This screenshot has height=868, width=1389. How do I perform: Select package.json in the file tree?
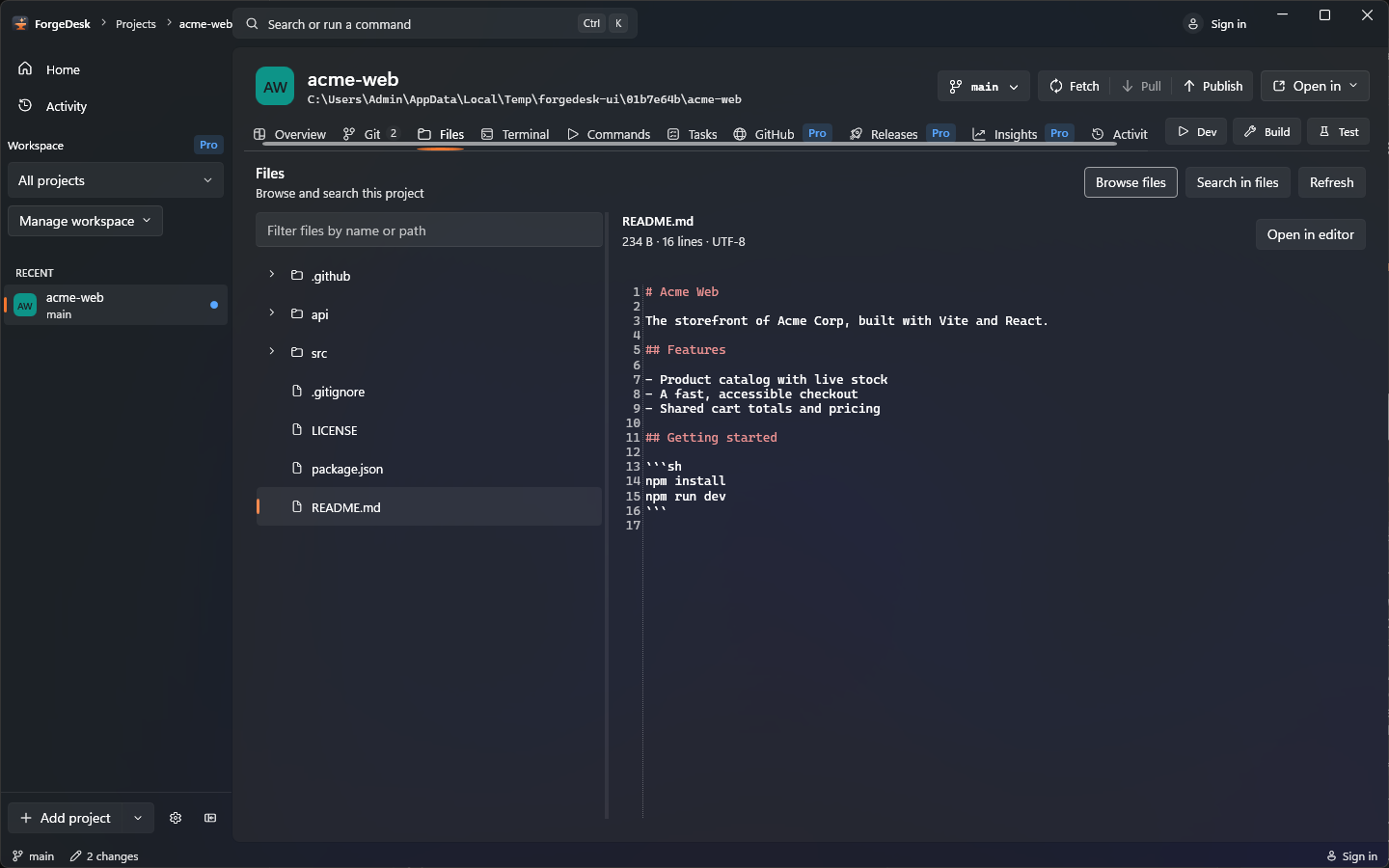point(428,469)
